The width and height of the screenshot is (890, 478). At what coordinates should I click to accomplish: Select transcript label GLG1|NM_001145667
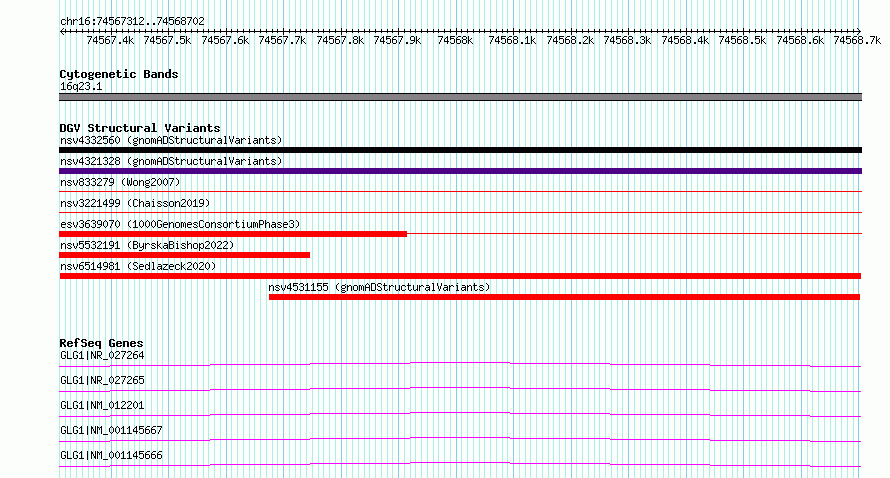pos(111,430)
